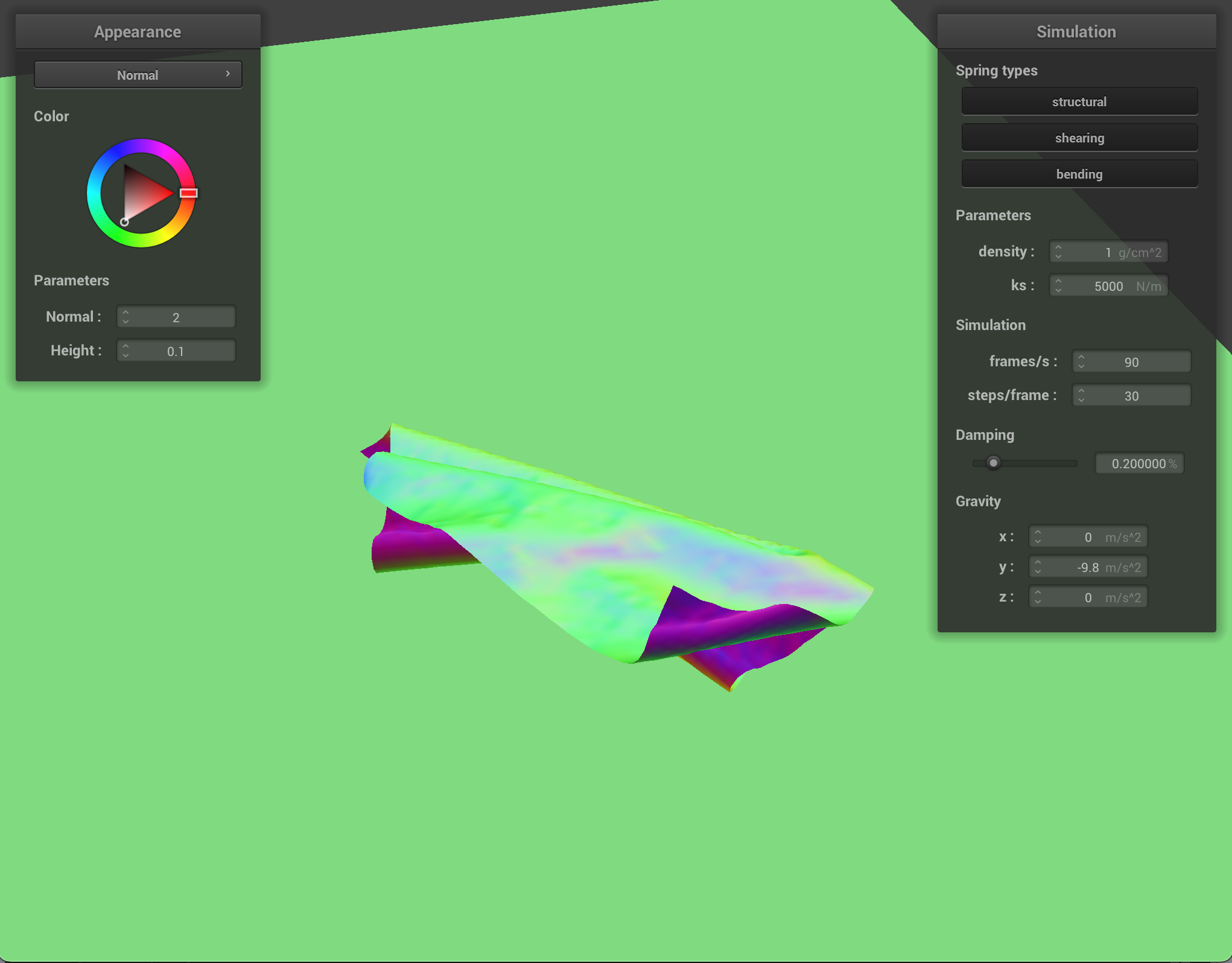Image resolution: width=1232 pixels, height=963 pixels.
Task: Adjust Height value with stepper arrows
Action: [x=125, y=351]
